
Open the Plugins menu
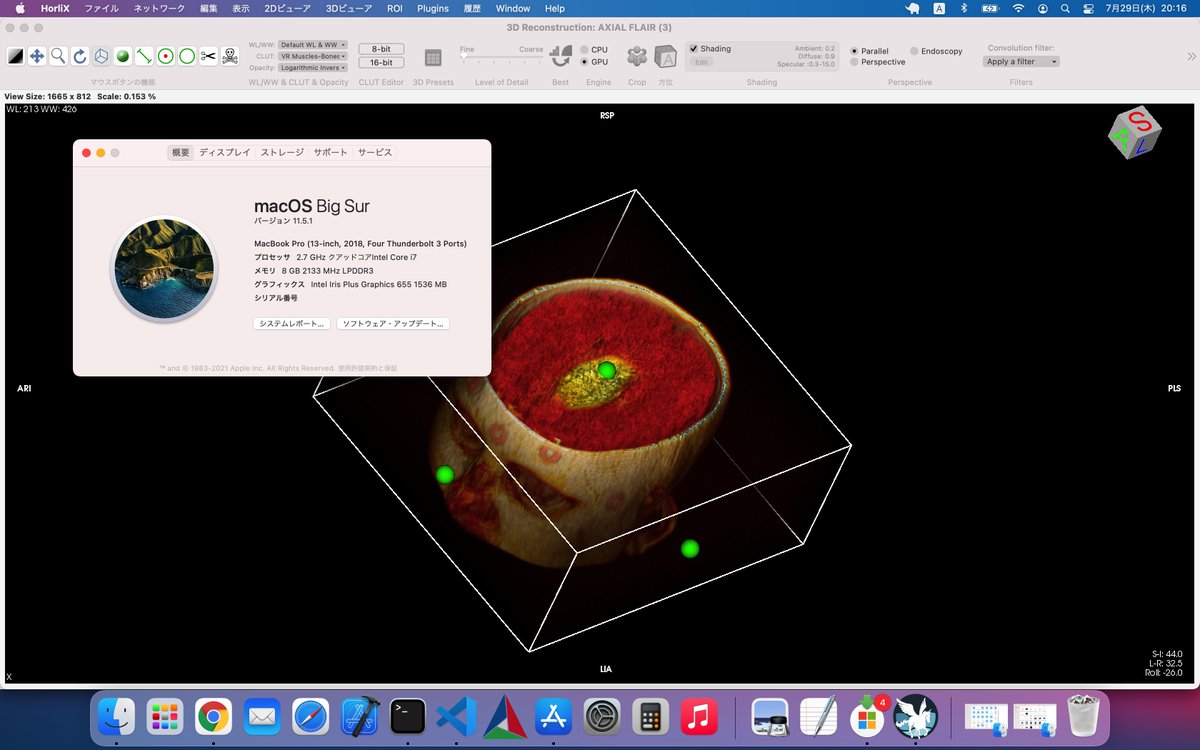point(433,8)
